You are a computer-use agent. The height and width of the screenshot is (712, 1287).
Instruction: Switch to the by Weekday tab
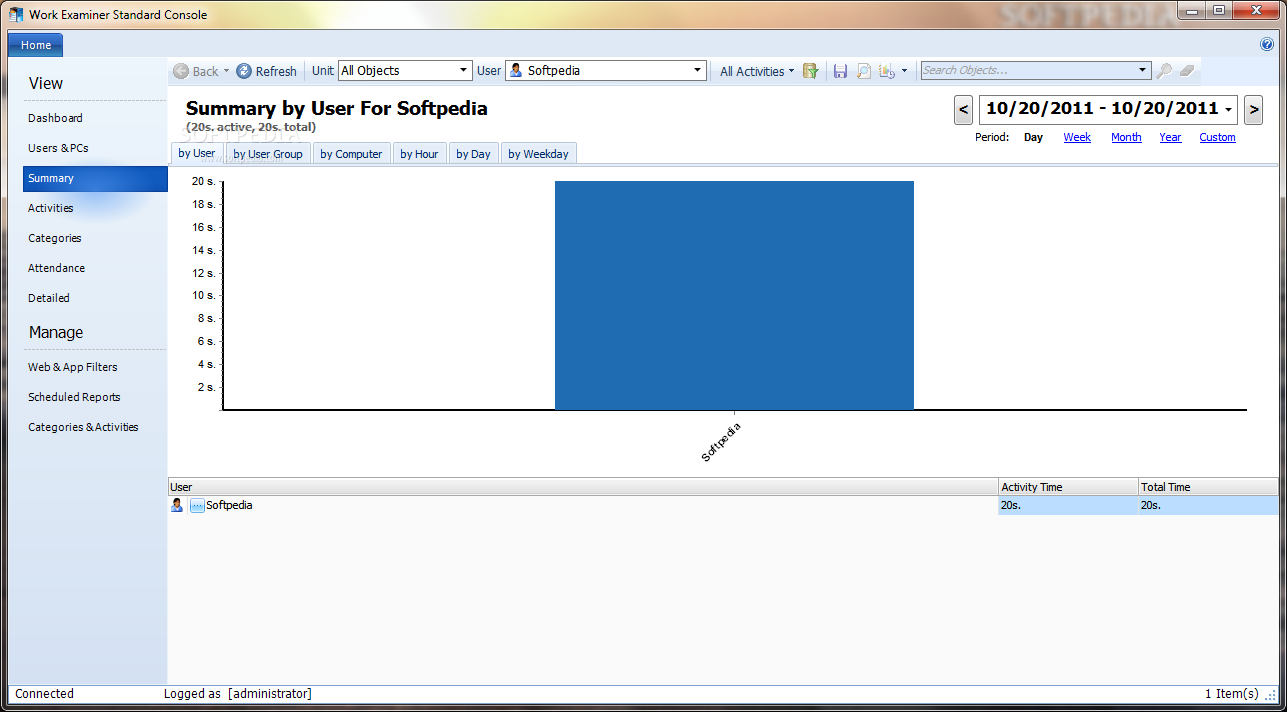(x=538, y=154)
